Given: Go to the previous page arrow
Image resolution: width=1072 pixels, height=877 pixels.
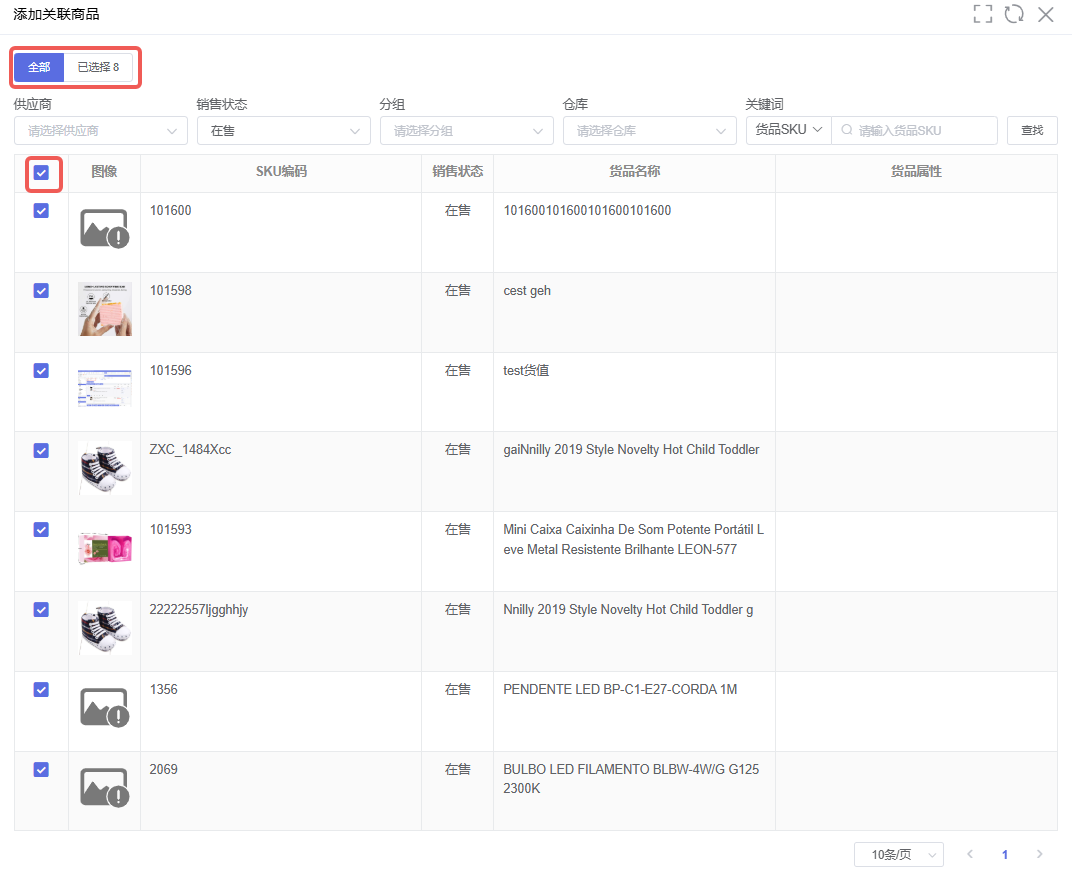Looking at the screenshot, I should tap(969, 854).
